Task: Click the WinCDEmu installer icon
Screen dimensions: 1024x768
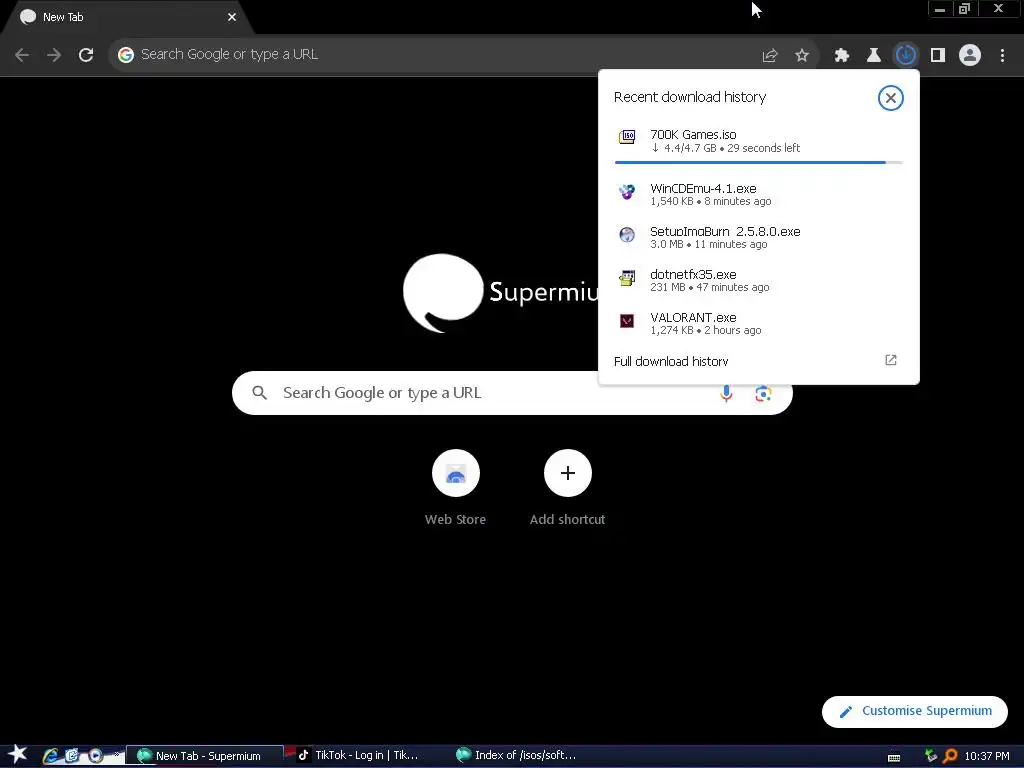Action: pyautogui.click(x=627, y=191)
